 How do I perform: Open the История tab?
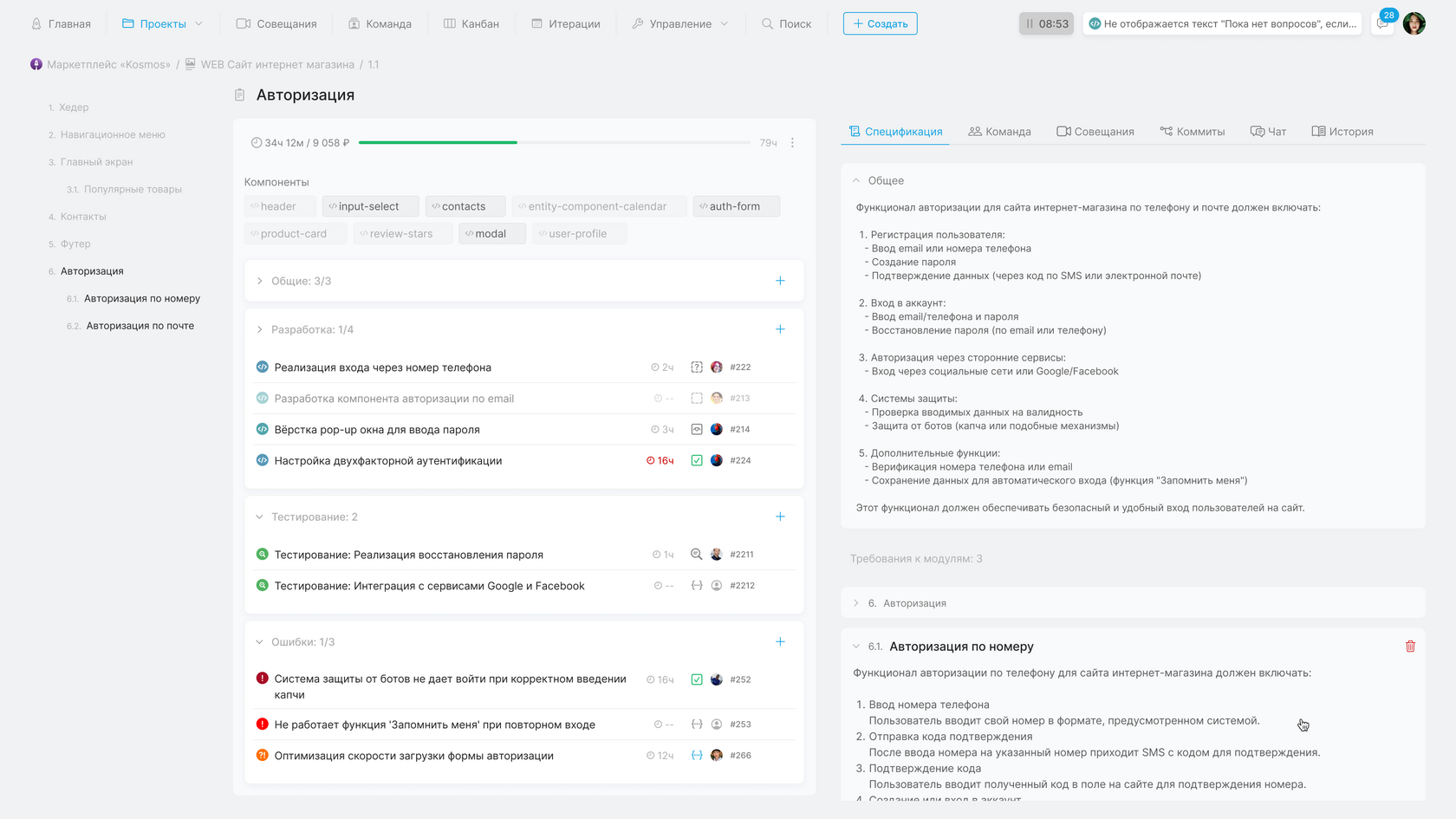tap(1342, 132)
